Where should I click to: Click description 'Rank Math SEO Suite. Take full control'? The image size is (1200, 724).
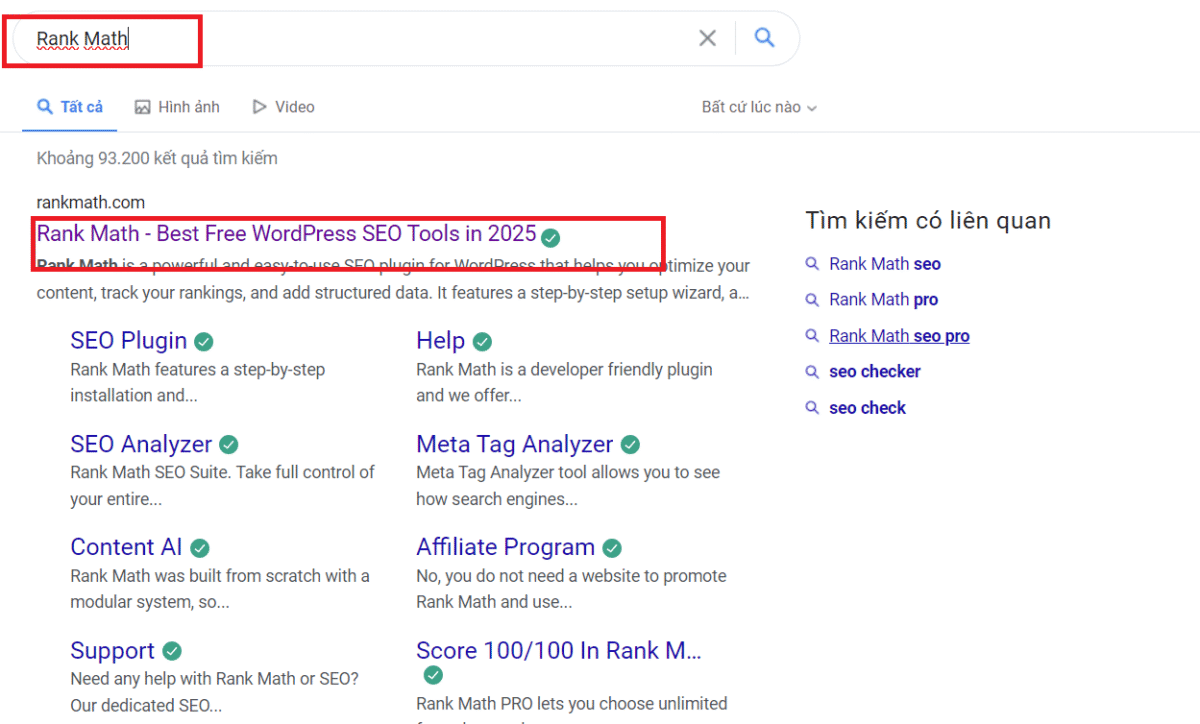222,485
